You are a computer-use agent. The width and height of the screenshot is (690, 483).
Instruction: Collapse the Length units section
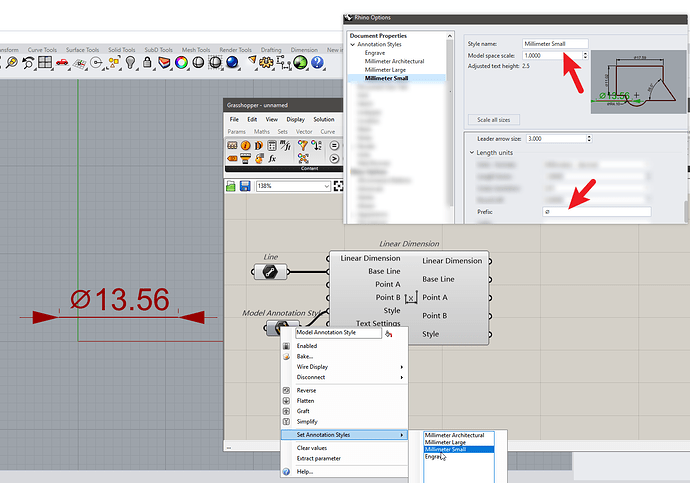472,153
